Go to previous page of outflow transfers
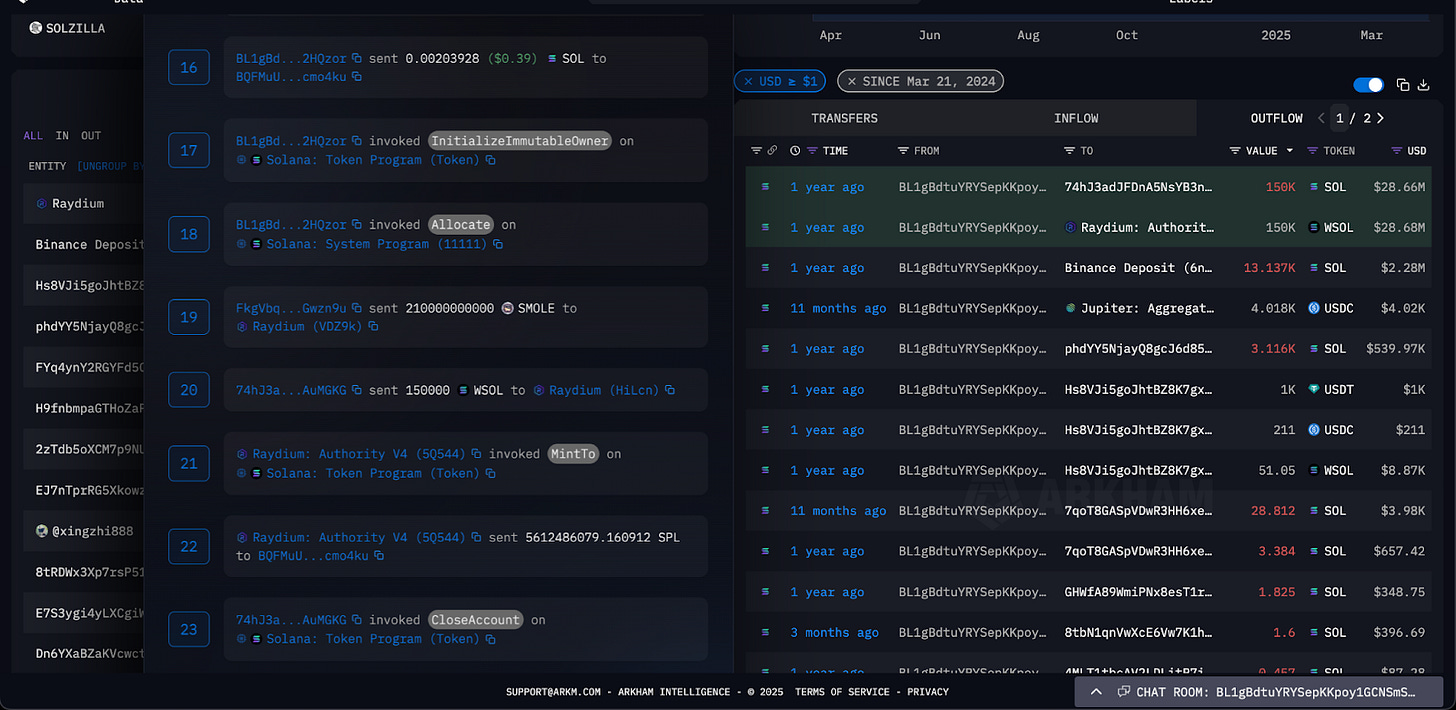Screen dimensions: 1456x710 [x=1321, y=118]
